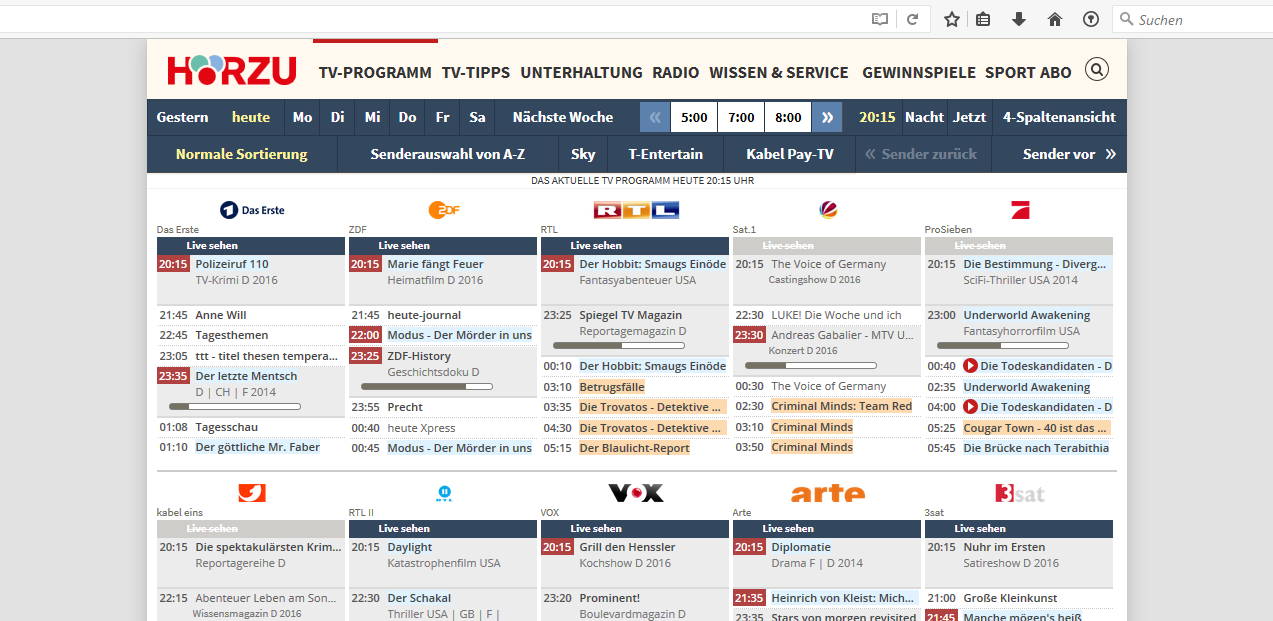Select the Mo day tab
The width and height of the screenshot is (1273, 621).
pos(302,117)
